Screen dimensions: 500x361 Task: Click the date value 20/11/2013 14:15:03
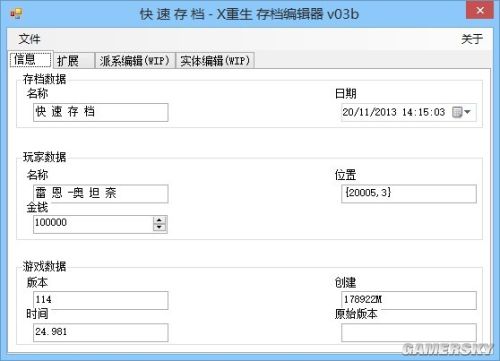[394, 112]
